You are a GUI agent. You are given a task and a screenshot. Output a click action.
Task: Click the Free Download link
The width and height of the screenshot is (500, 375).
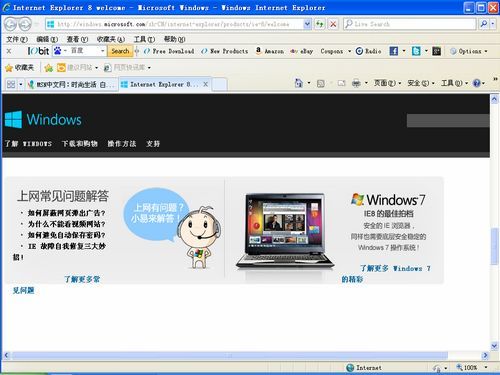point(169,51)
